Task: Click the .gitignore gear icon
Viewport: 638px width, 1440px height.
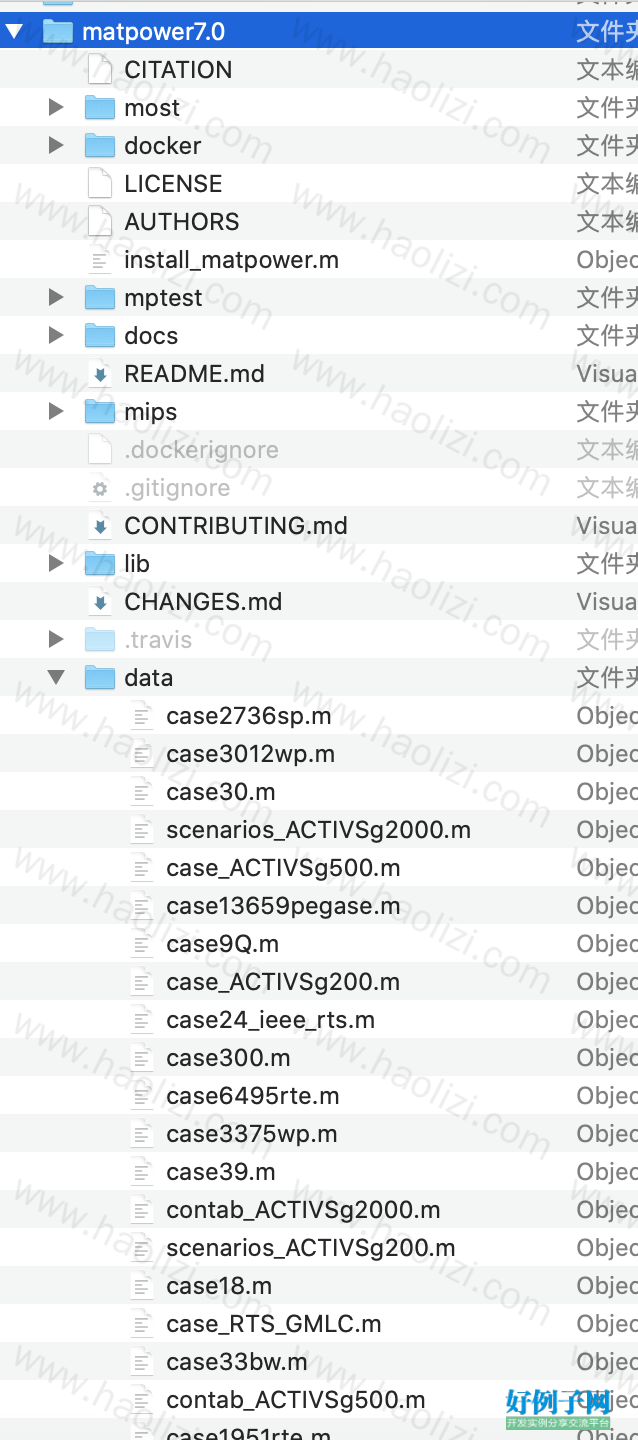Action: point(100,489)
